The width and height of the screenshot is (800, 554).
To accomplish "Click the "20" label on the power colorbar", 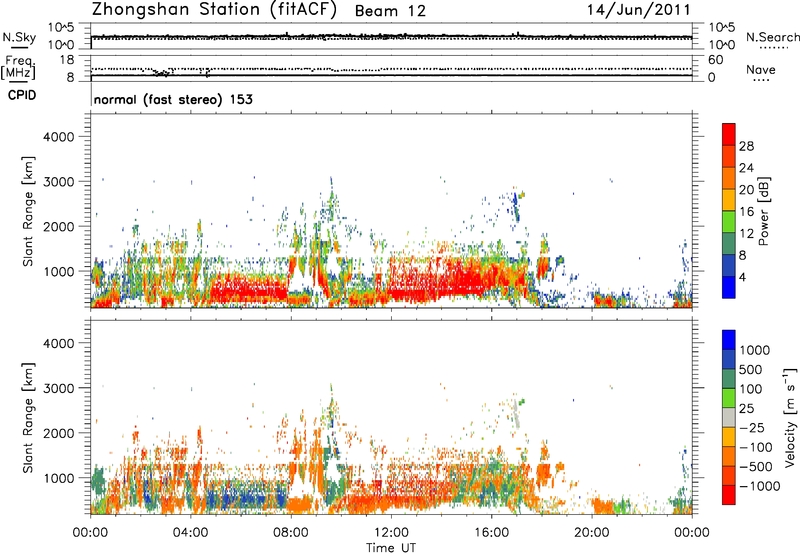I will (x=746, y=190).
